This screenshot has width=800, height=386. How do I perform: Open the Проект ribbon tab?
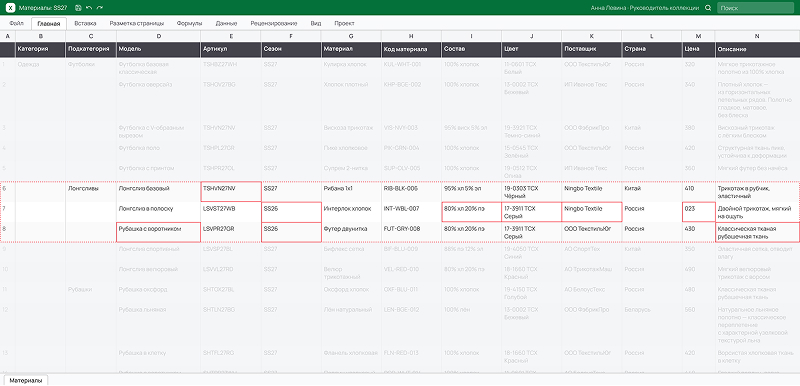tap(344, 23)
